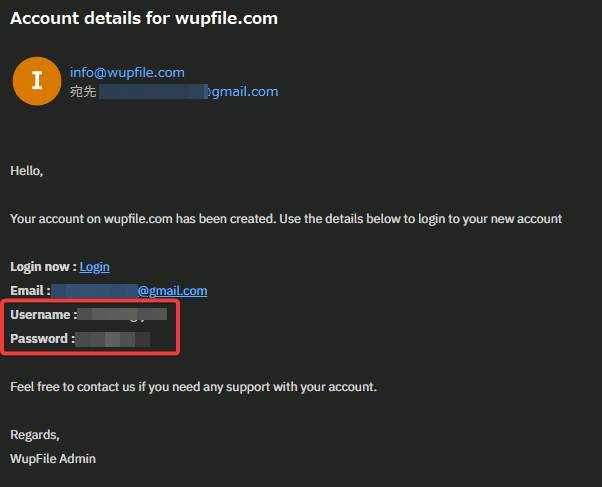Select the recipient gmail.com address in header
Screen dimensions: 602x487
[x=189, y=91]
